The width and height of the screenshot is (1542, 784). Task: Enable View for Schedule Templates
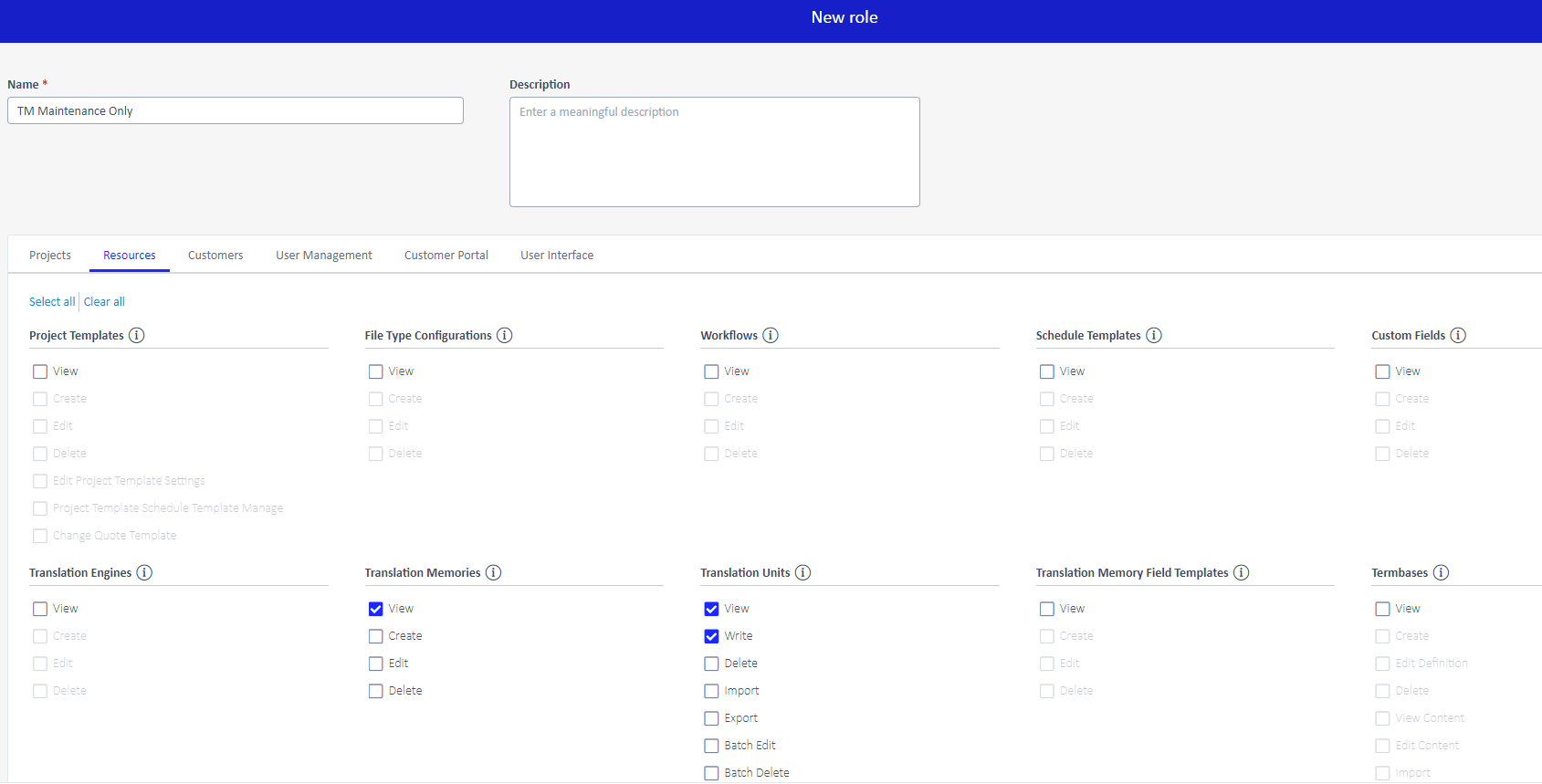coord(1047,371)
